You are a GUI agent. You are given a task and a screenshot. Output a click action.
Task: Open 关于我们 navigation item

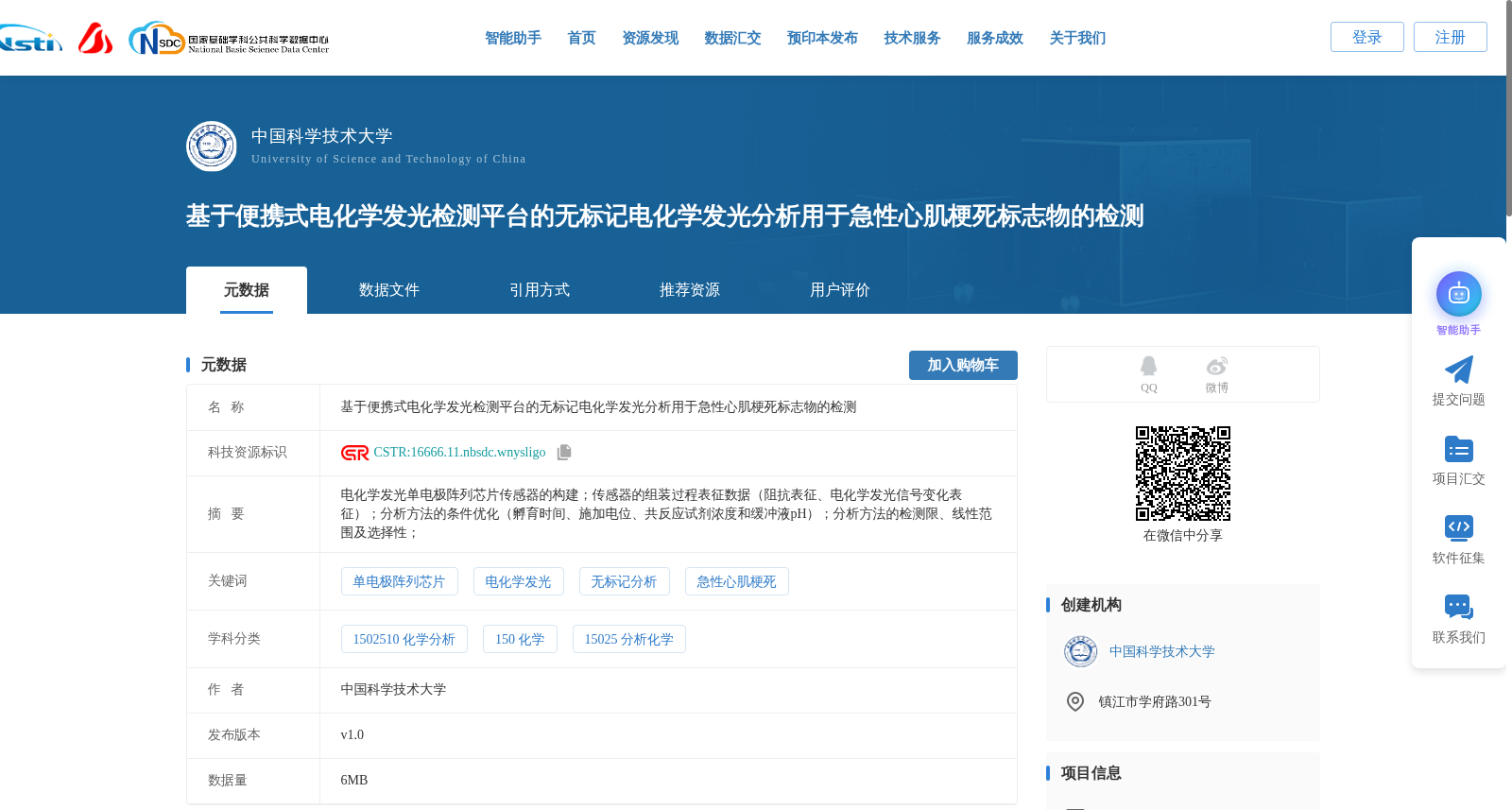[1077, 38]
